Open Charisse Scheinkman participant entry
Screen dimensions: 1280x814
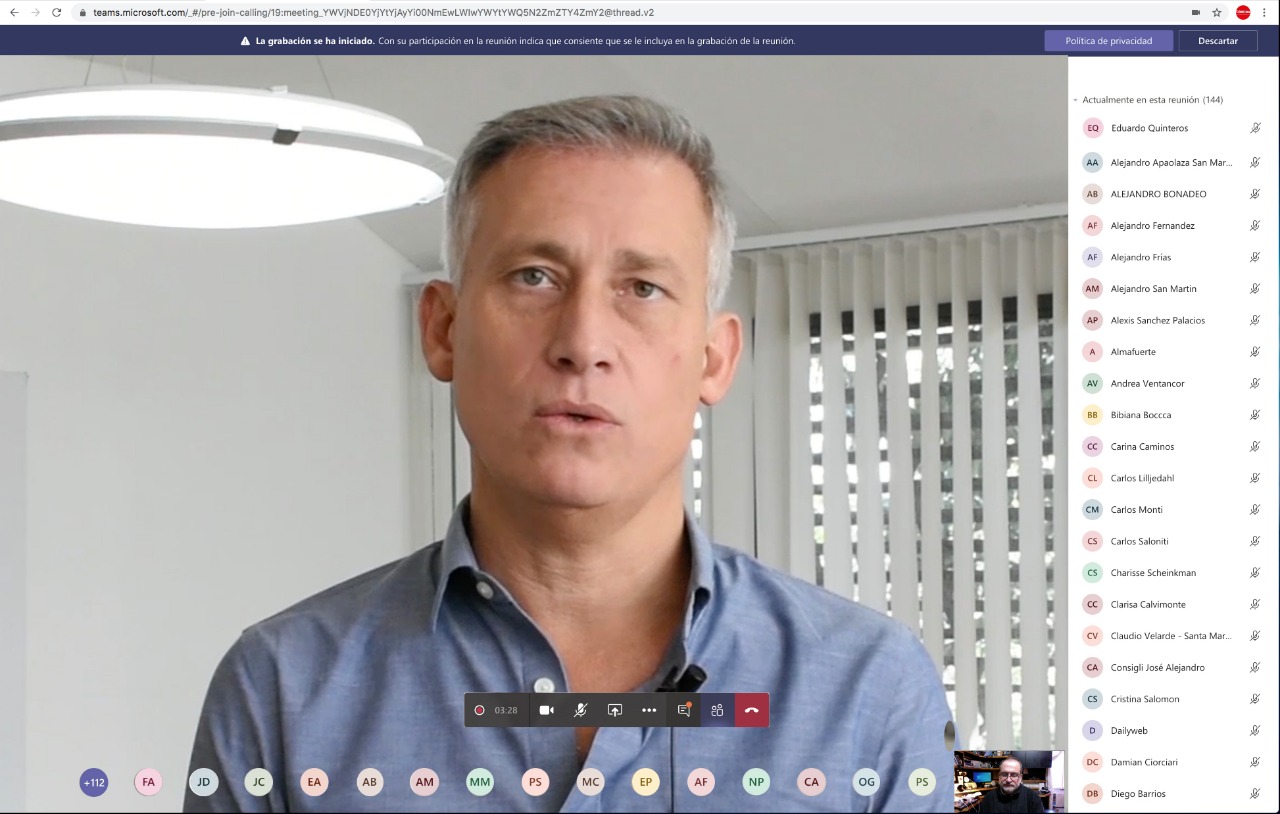pos(1154,573)
